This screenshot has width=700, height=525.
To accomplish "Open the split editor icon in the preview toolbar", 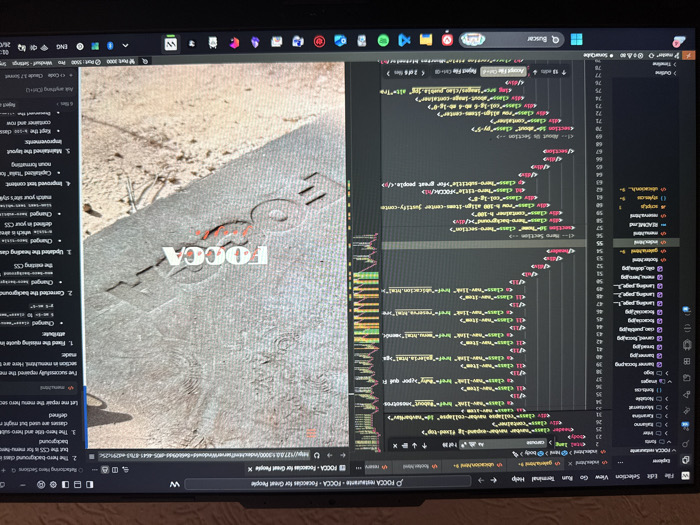I will point(115,470).
